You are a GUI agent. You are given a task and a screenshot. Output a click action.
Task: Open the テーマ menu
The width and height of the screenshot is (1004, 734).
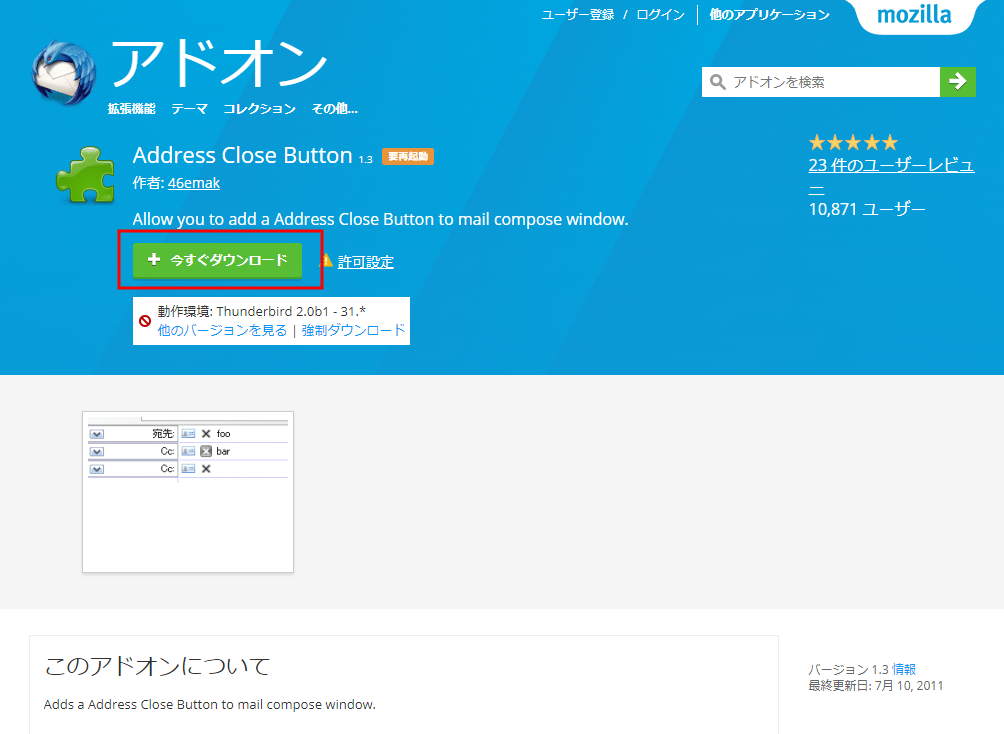189,109
